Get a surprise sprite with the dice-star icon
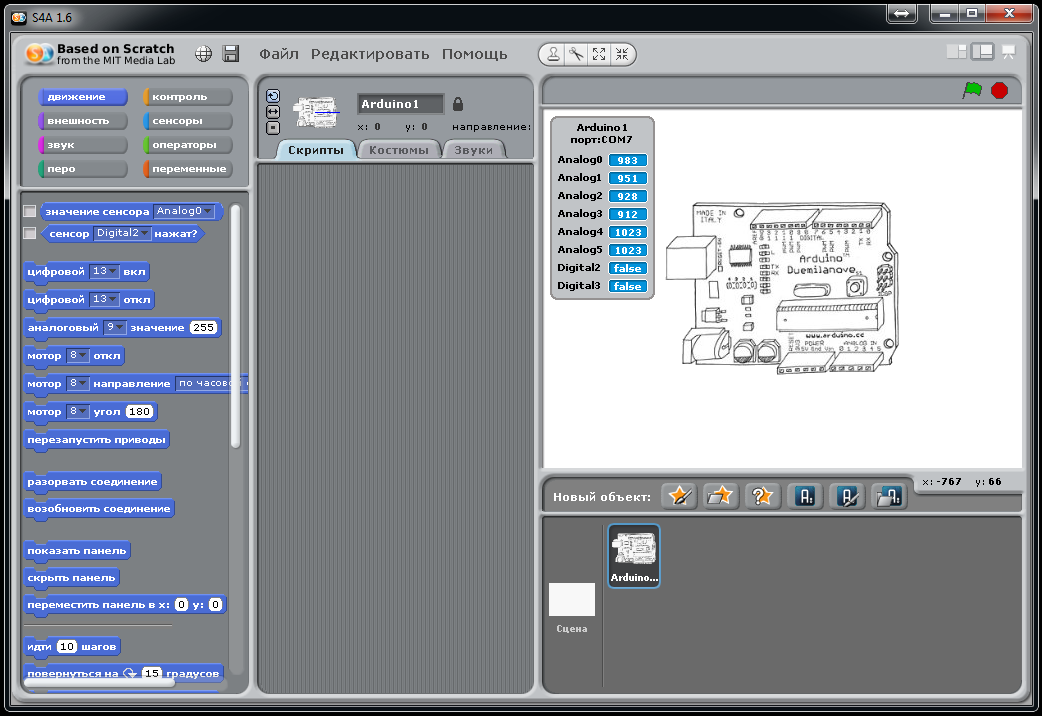The height and width of the screenshot is (716, 1042). (763, 496)
